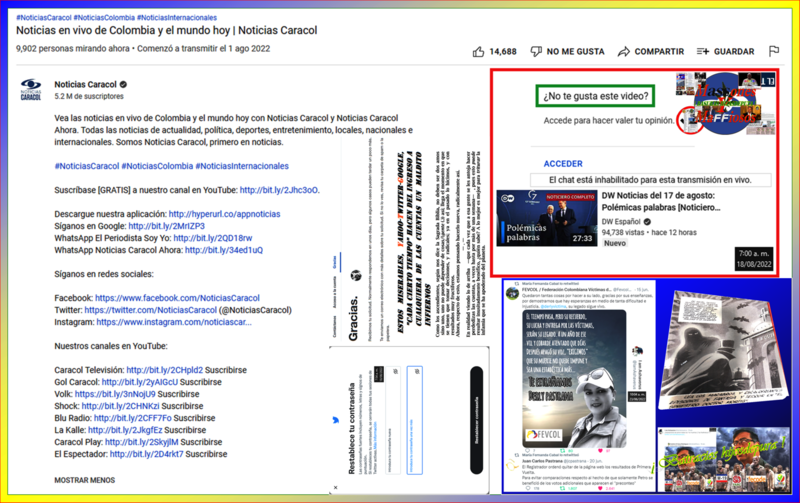
Task: Play the DW Noticias Polémicas palabras thumbnail
Action: click(x=547, y=218)
